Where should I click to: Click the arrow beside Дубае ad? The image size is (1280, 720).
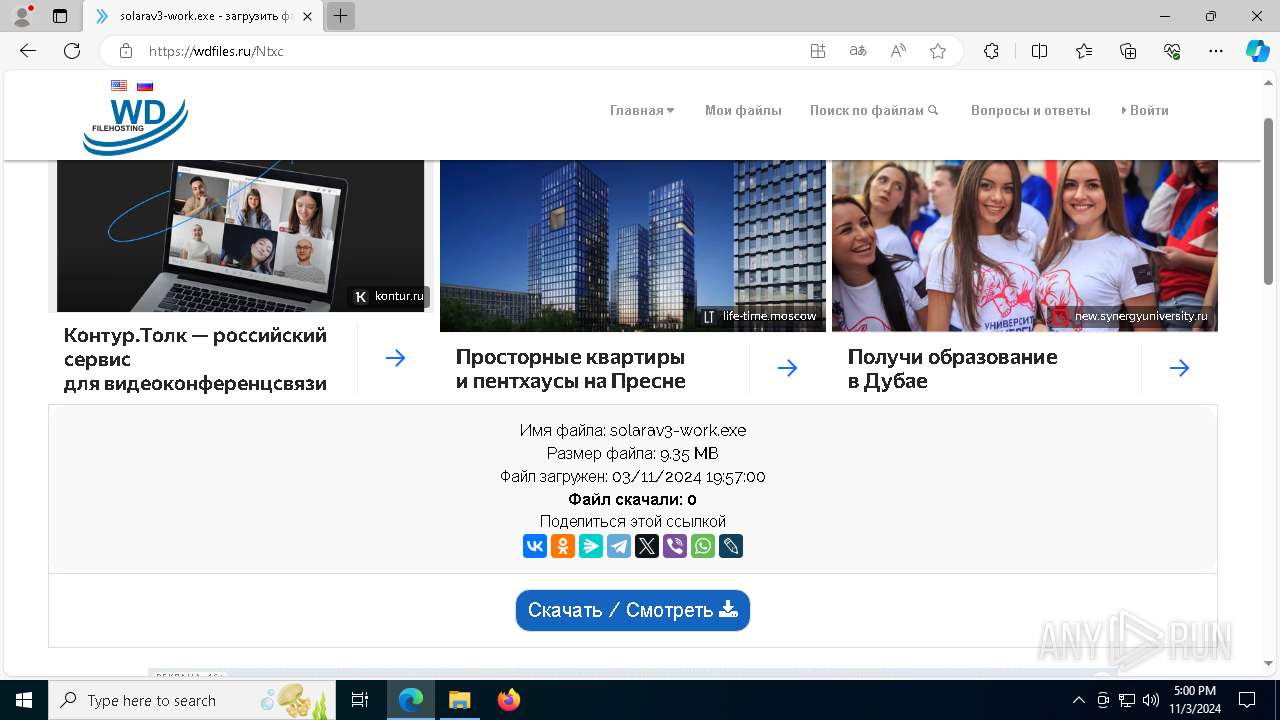tap(1180, 369)
